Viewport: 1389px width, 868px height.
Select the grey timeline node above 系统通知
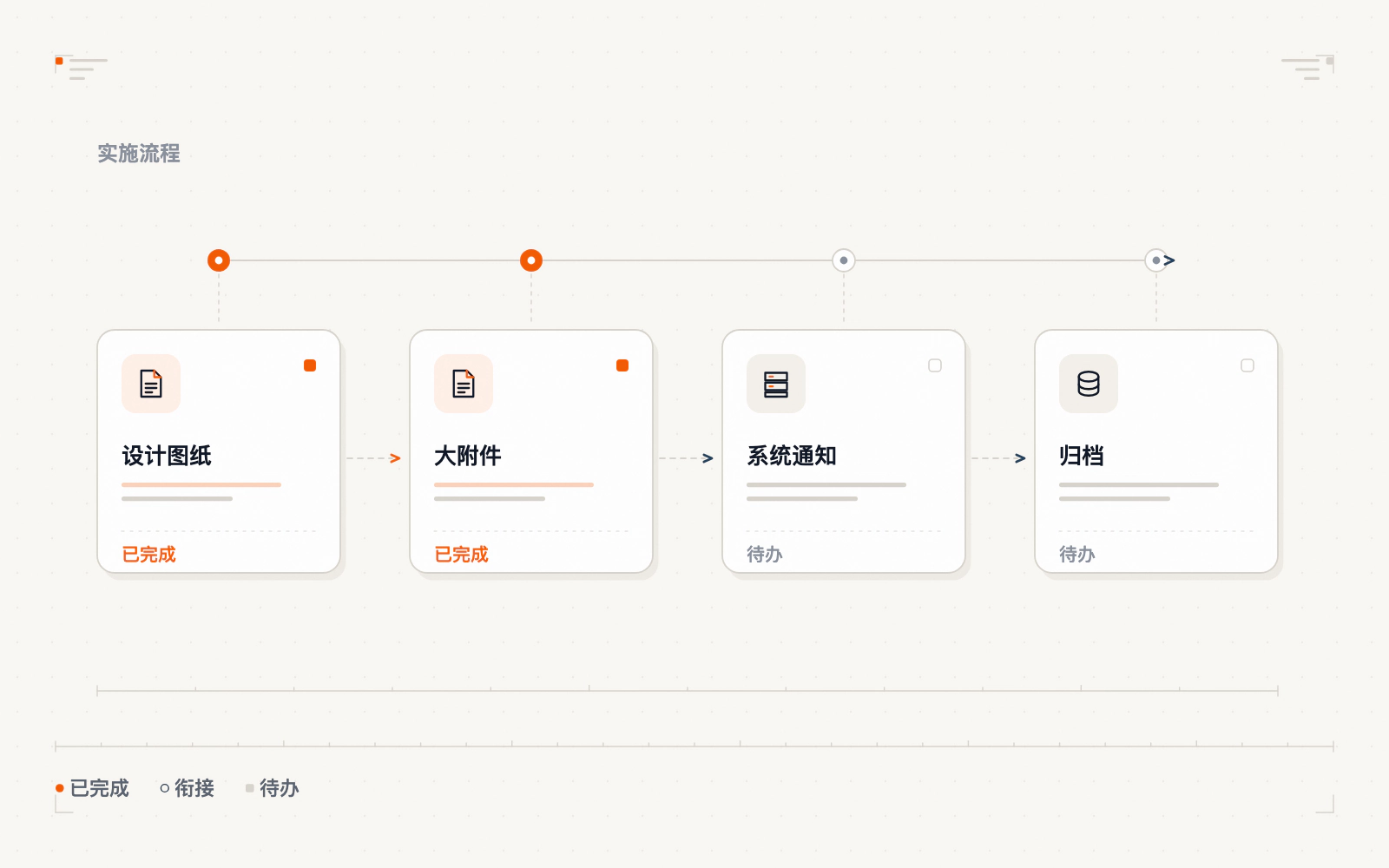point(844,260)
